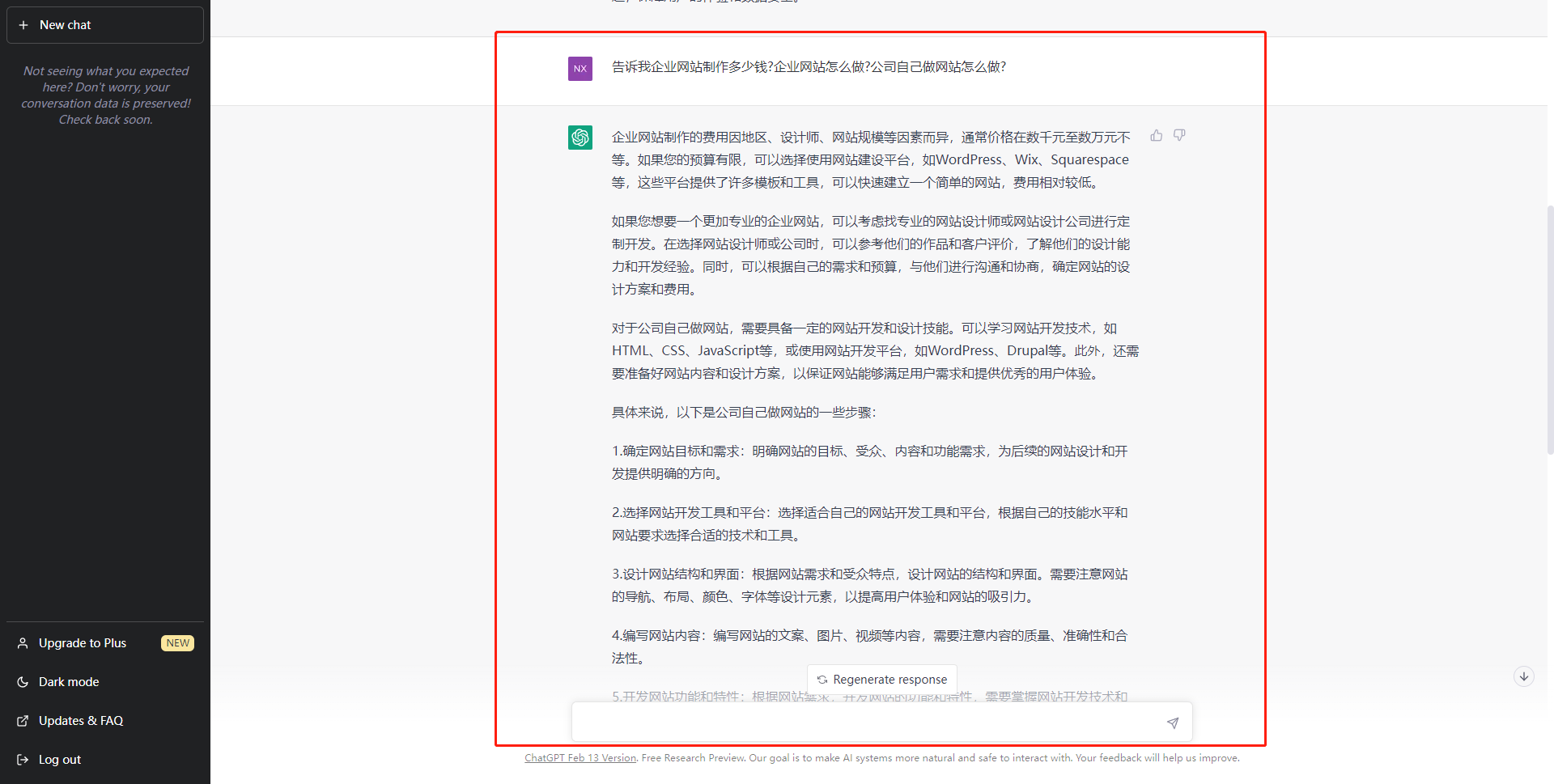Click the line 具体来说，以下是公司自己做网站的一些步骤

pyautogui.click(x=744, y=413)
